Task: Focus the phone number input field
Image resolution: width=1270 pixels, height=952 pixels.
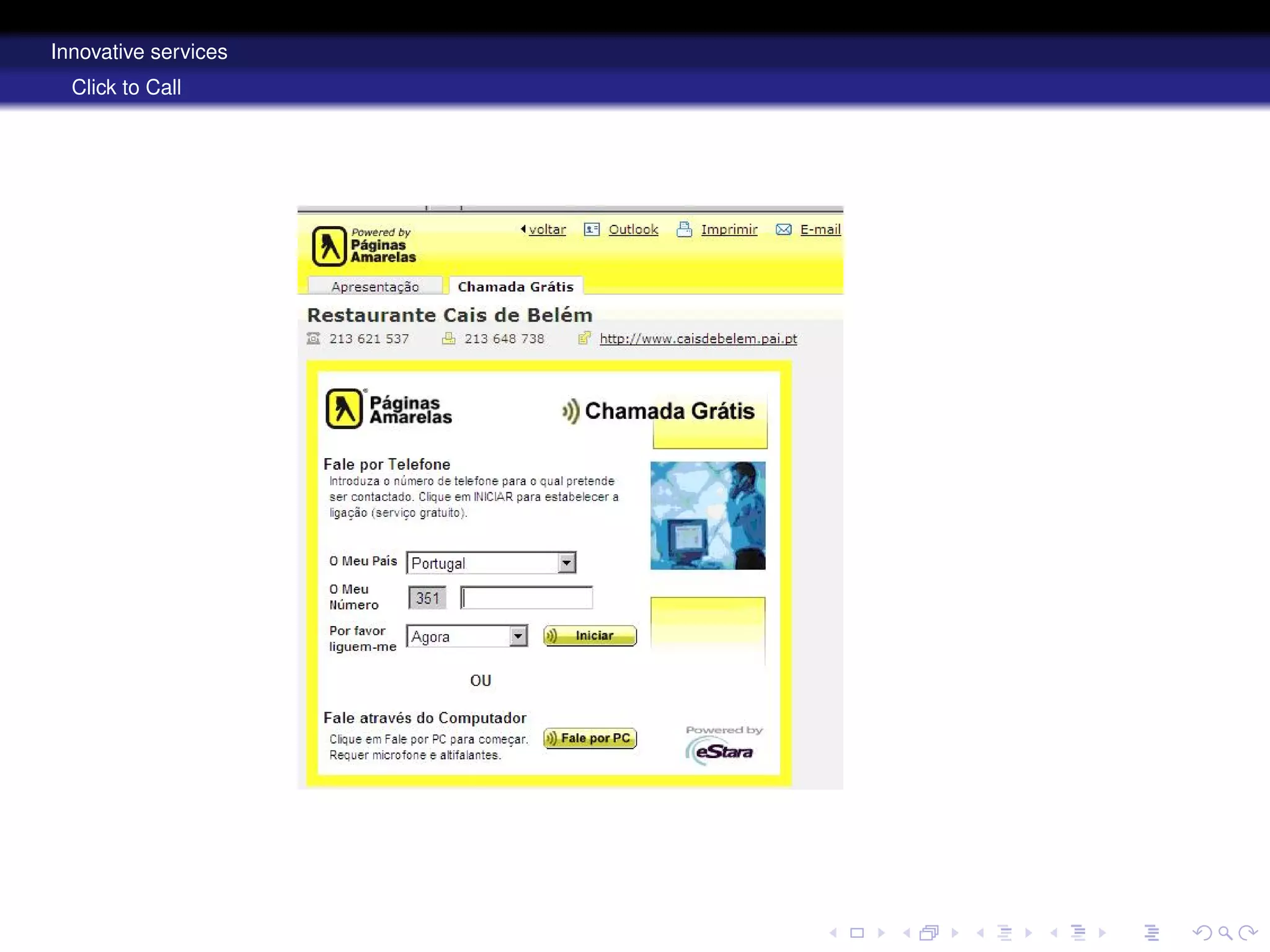Action: click(526, 597)
